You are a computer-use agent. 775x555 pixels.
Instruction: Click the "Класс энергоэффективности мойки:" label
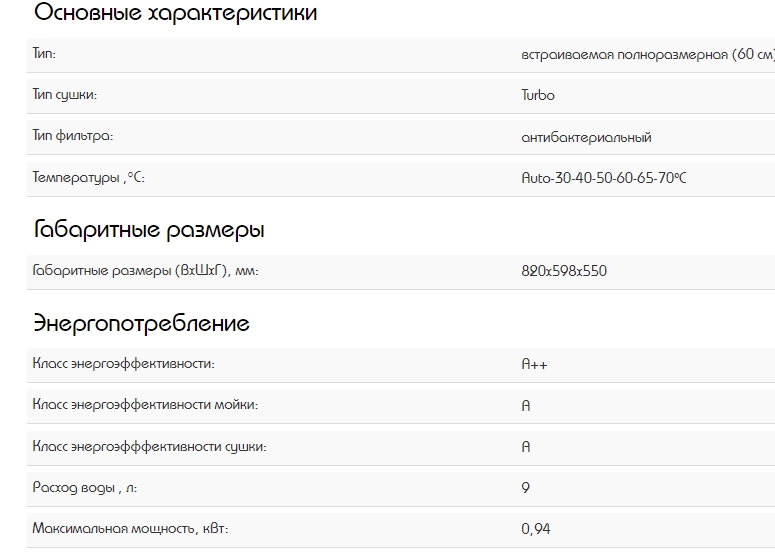[145, 405]
